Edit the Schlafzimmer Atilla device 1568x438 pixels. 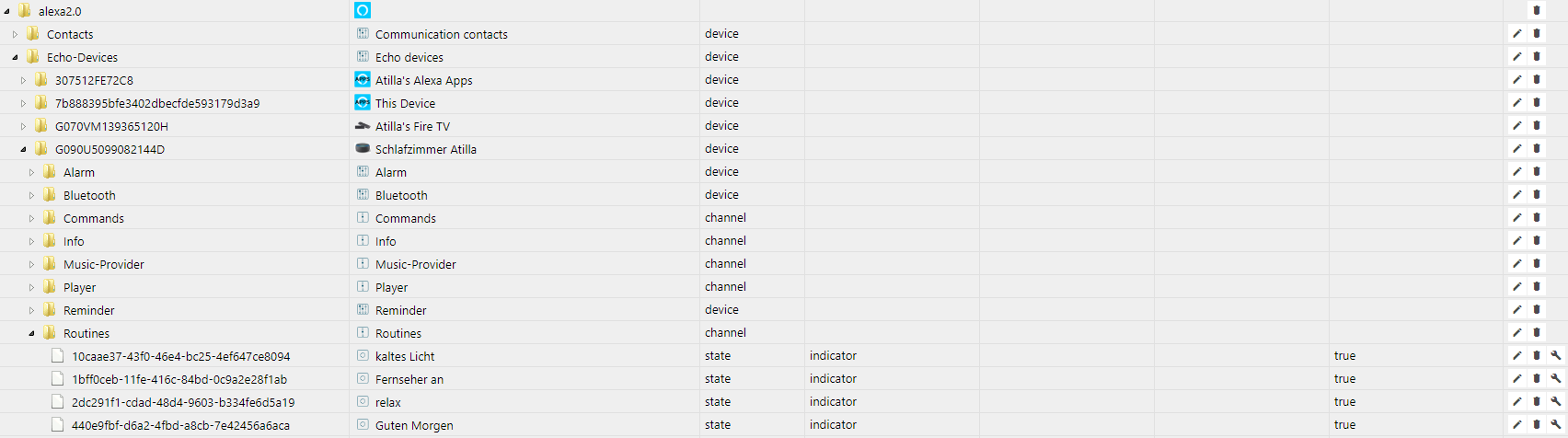(x=1517, y=149)
